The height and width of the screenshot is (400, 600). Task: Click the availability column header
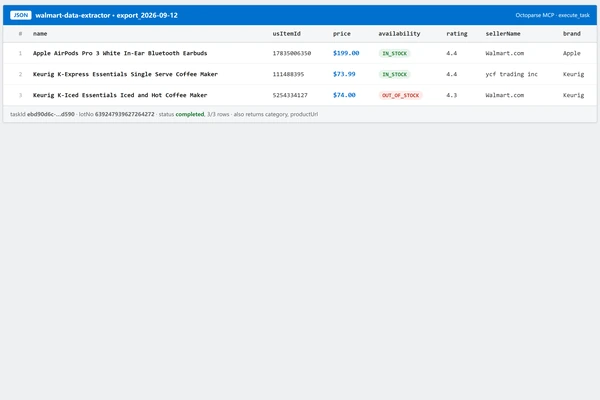[399, 34]
